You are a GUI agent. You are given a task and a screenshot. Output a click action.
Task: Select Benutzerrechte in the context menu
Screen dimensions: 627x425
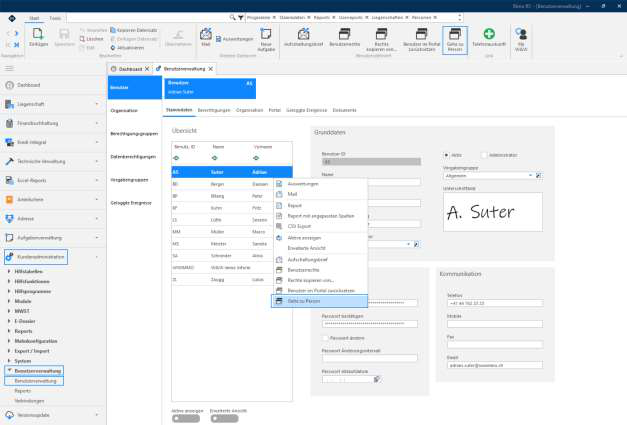(x=320, y=270)
